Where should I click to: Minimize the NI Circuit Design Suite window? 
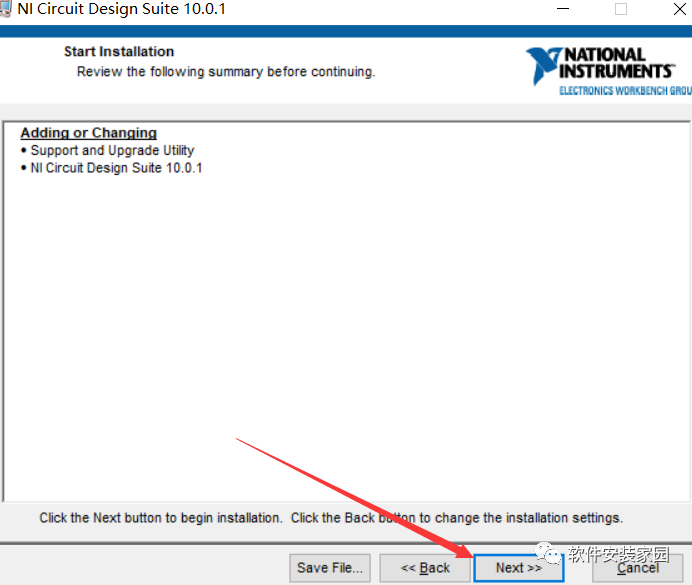click(563, 9)
